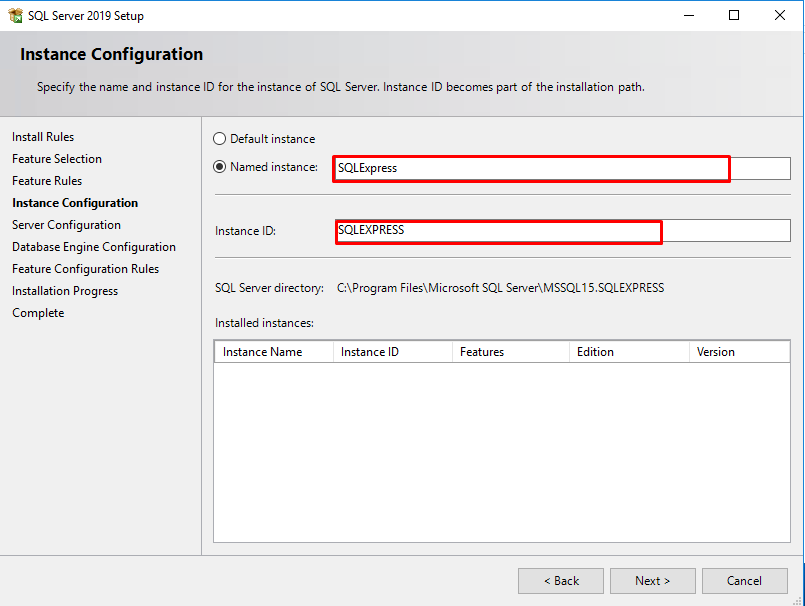
Task: Go to the next setup page
Action: click(x=653, y=581)
